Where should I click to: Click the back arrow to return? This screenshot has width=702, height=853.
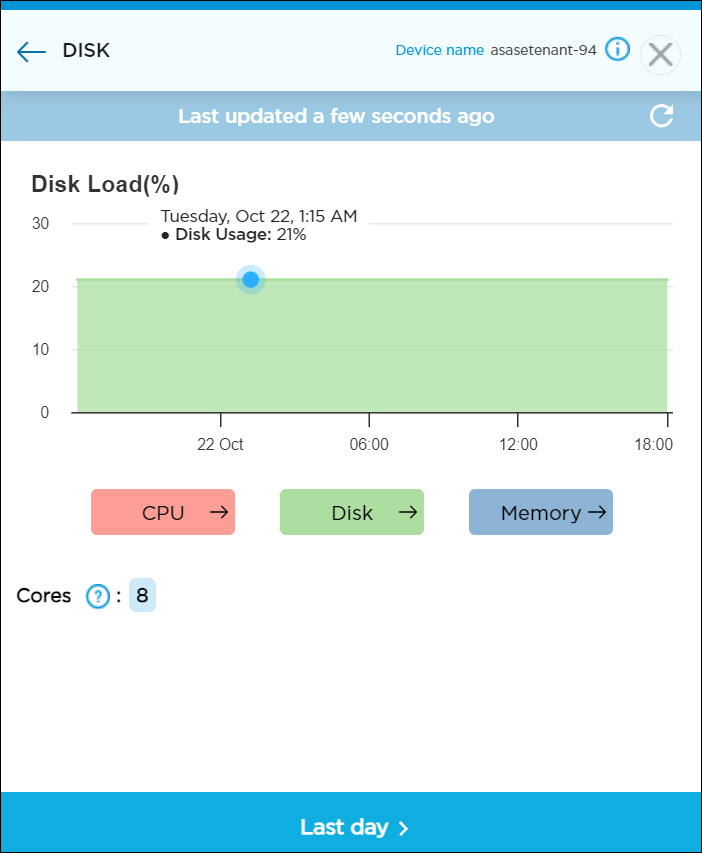coord(30,50)
